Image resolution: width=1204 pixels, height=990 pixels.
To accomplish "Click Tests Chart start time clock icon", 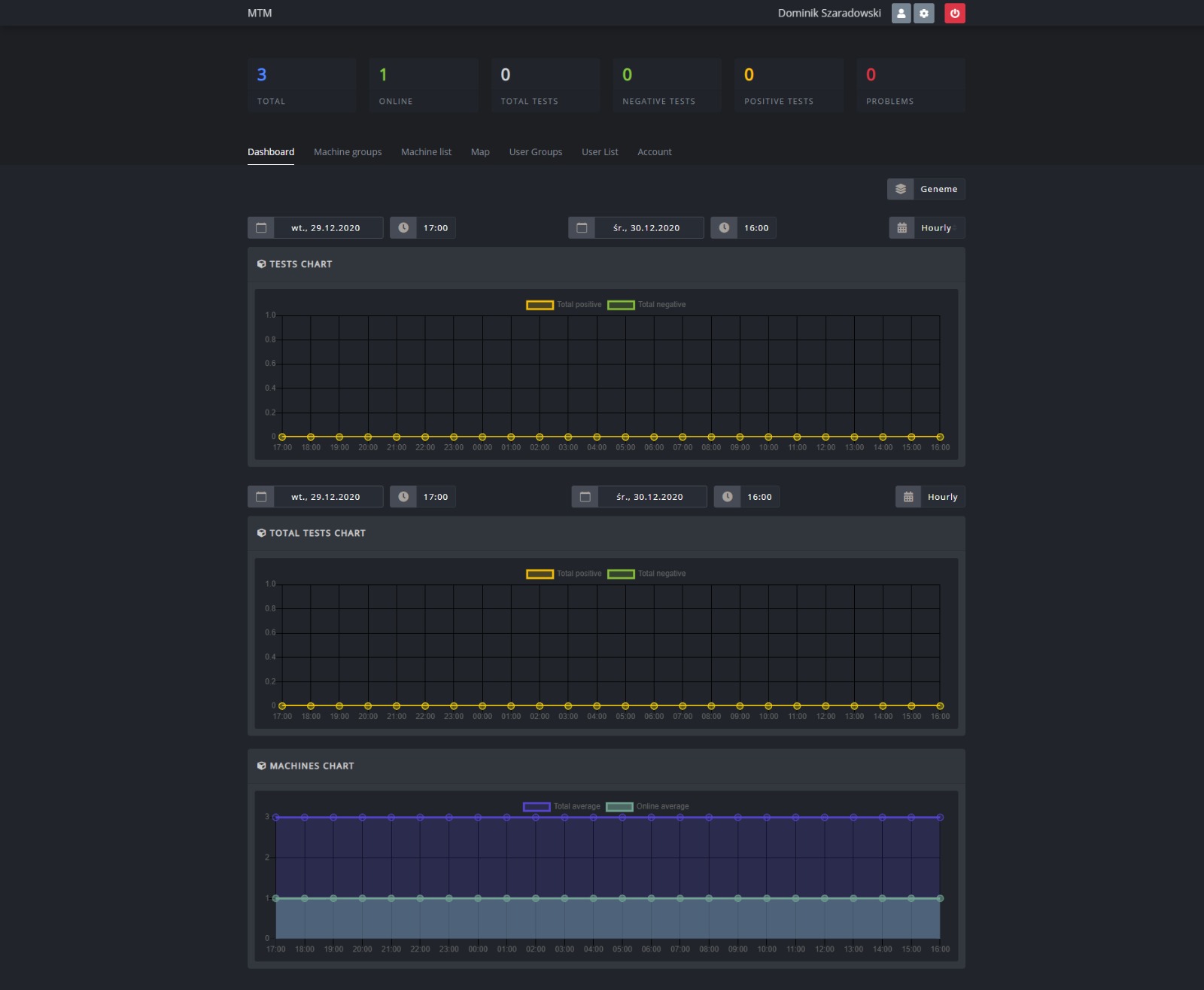I will [403, 228].
